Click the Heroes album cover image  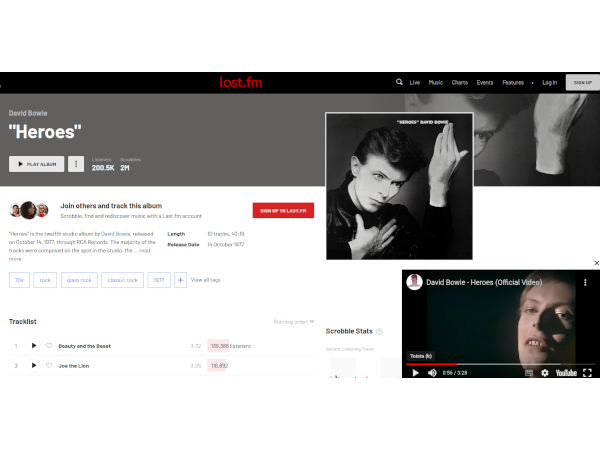(399, 186)
